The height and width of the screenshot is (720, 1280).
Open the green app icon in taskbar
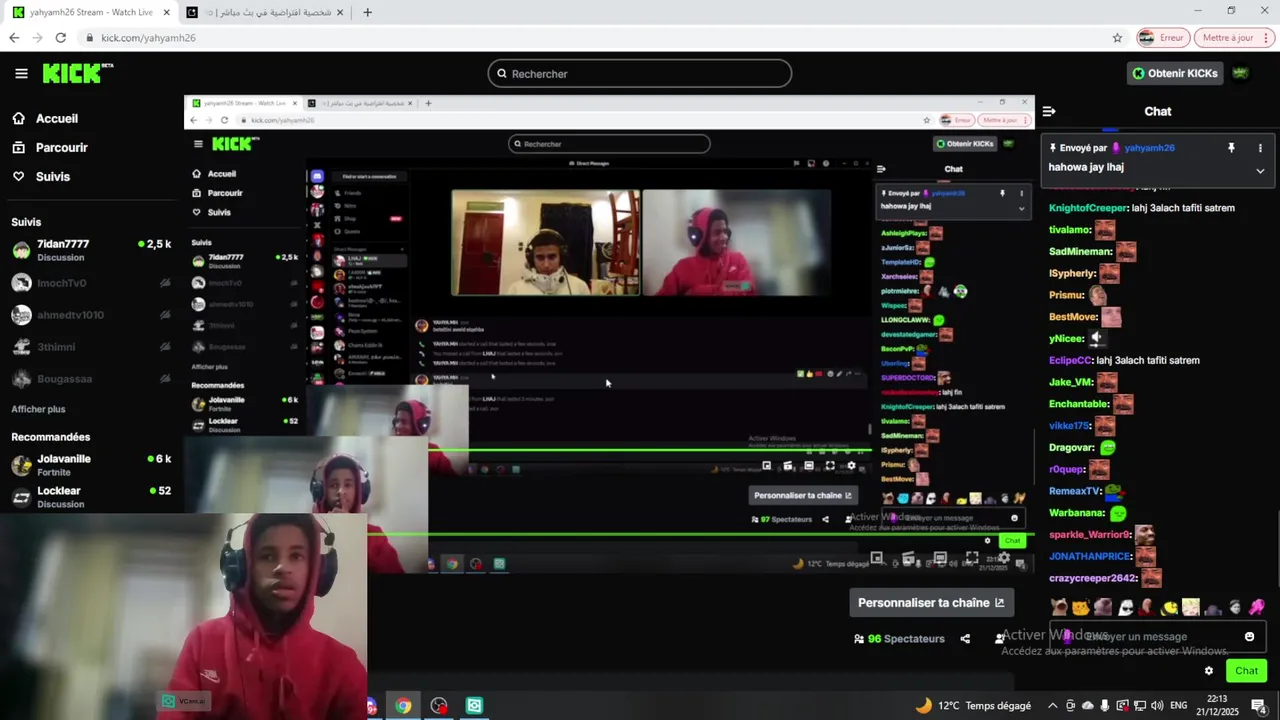pos(475,706)
